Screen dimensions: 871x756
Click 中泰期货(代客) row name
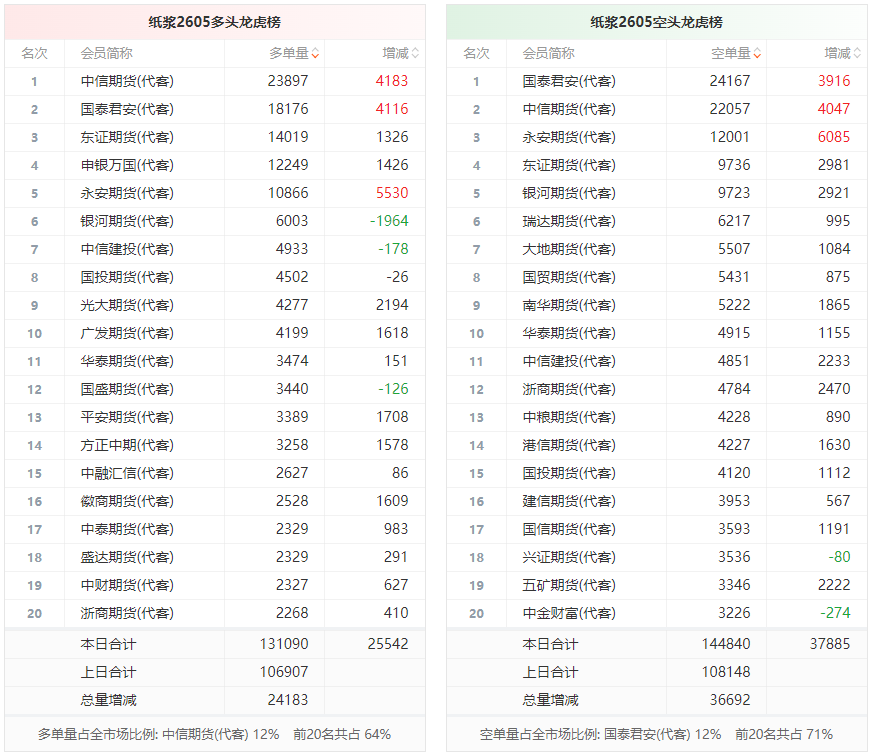[127, 529]
